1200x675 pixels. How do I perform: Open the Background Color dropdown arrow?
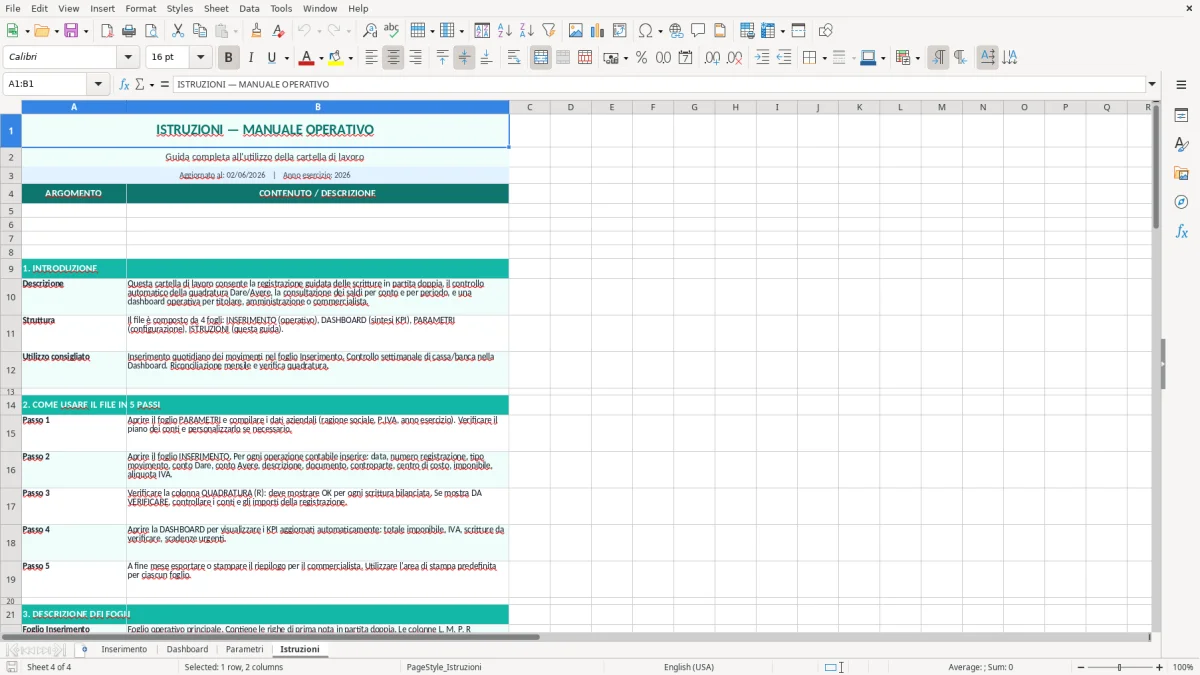point(350,58)
